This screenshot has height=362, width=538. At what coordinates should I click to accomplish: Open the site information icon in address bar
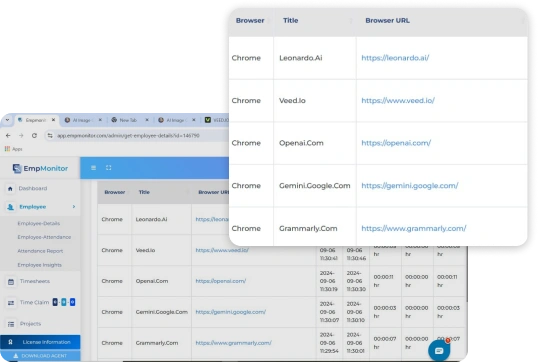pyautogui.click(x=50, y=136)
